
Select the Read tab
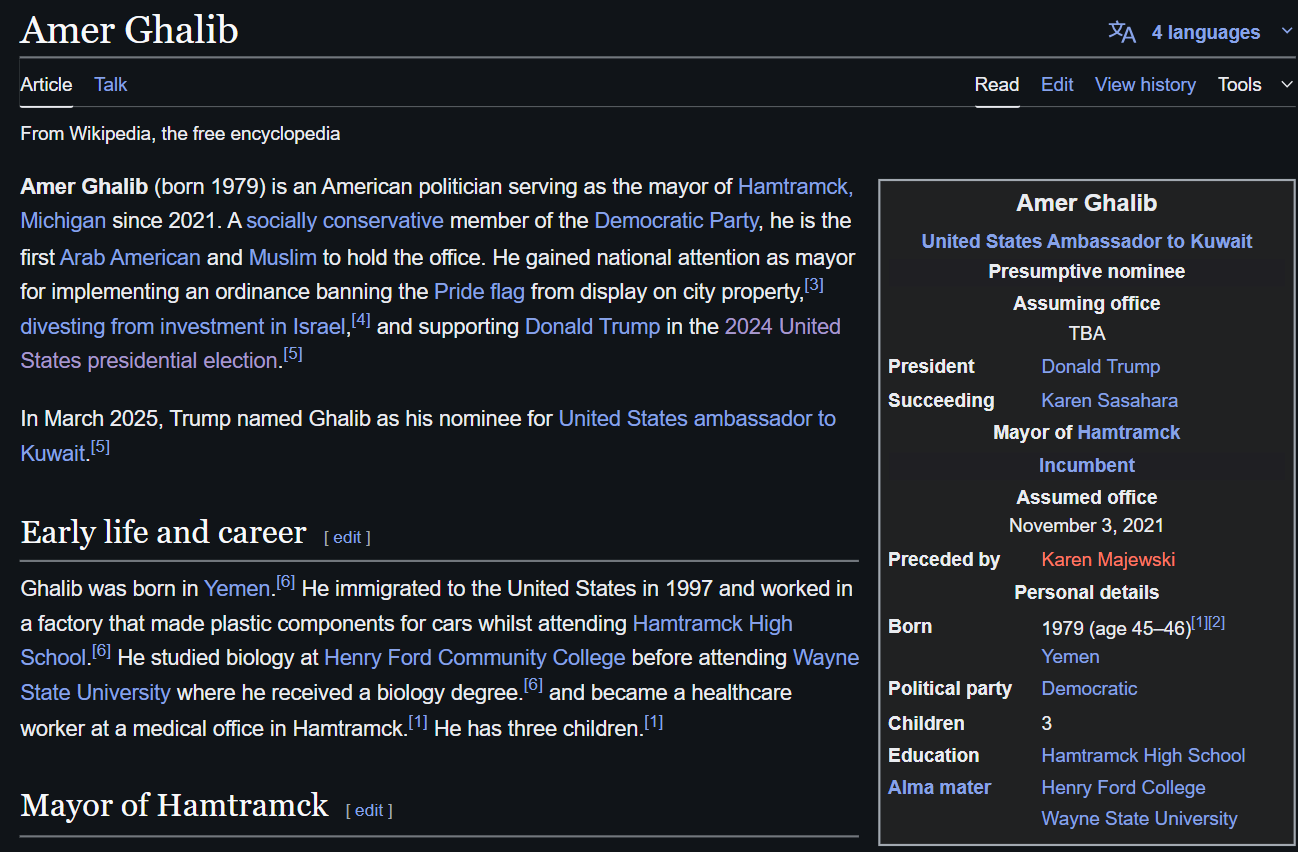click(997, 84)
